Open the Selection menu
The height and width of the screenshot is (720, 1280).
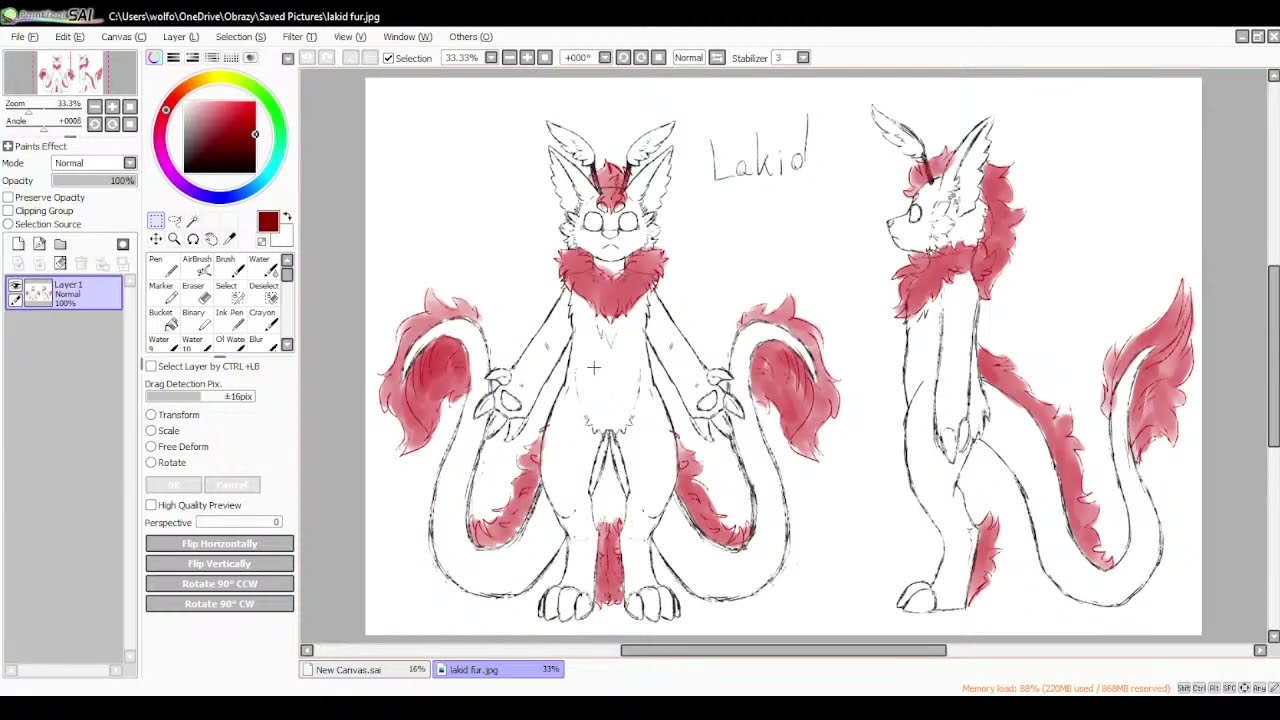(x=241, y=37)
